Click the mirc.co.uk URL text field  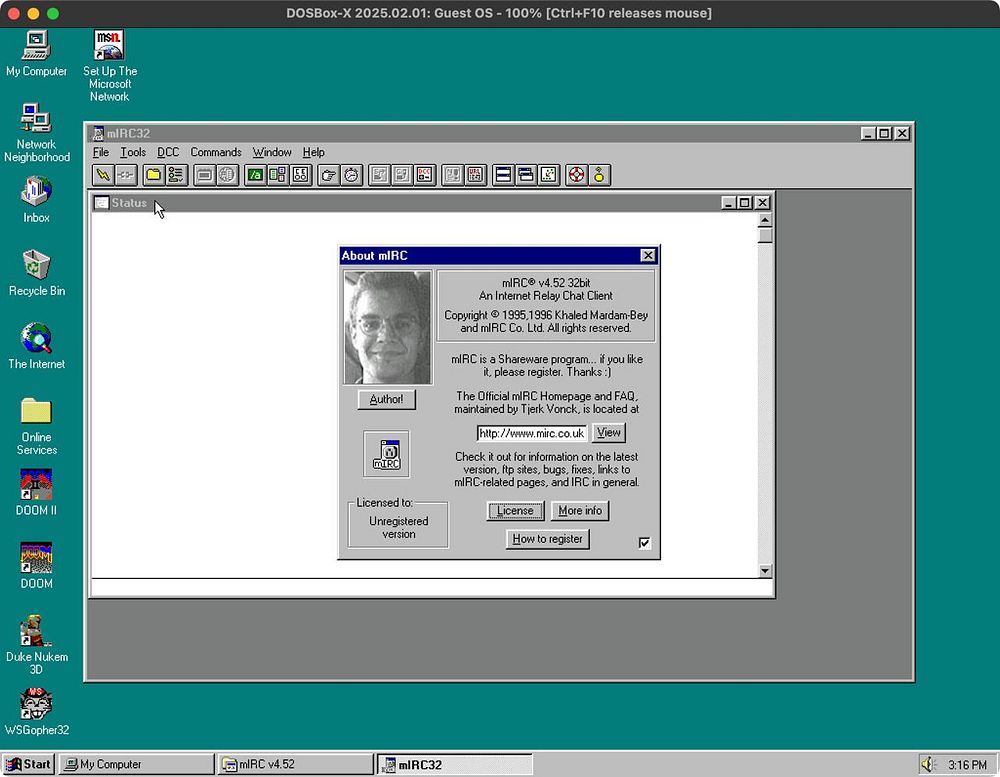pos(531,433)
